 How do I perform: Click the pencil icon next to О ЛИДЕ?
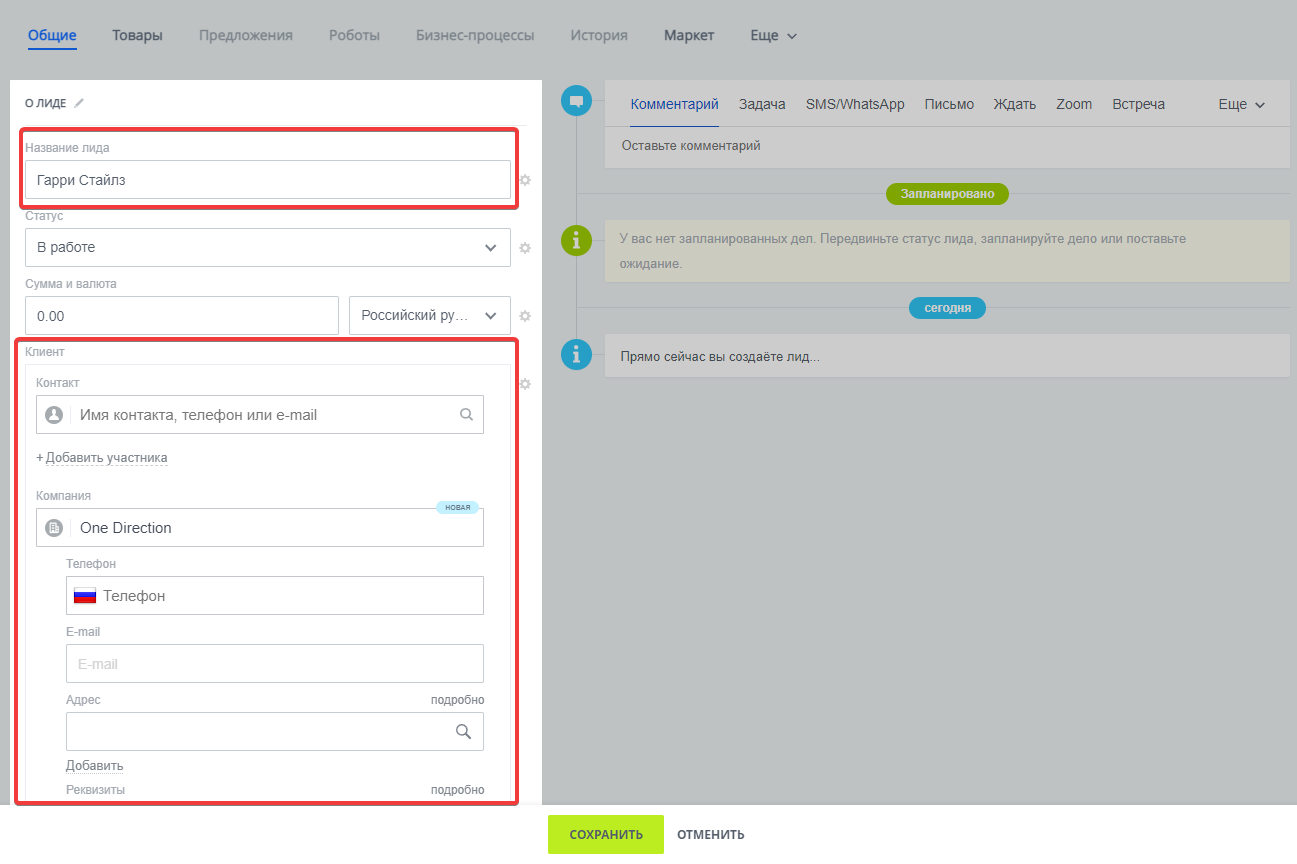79,103
